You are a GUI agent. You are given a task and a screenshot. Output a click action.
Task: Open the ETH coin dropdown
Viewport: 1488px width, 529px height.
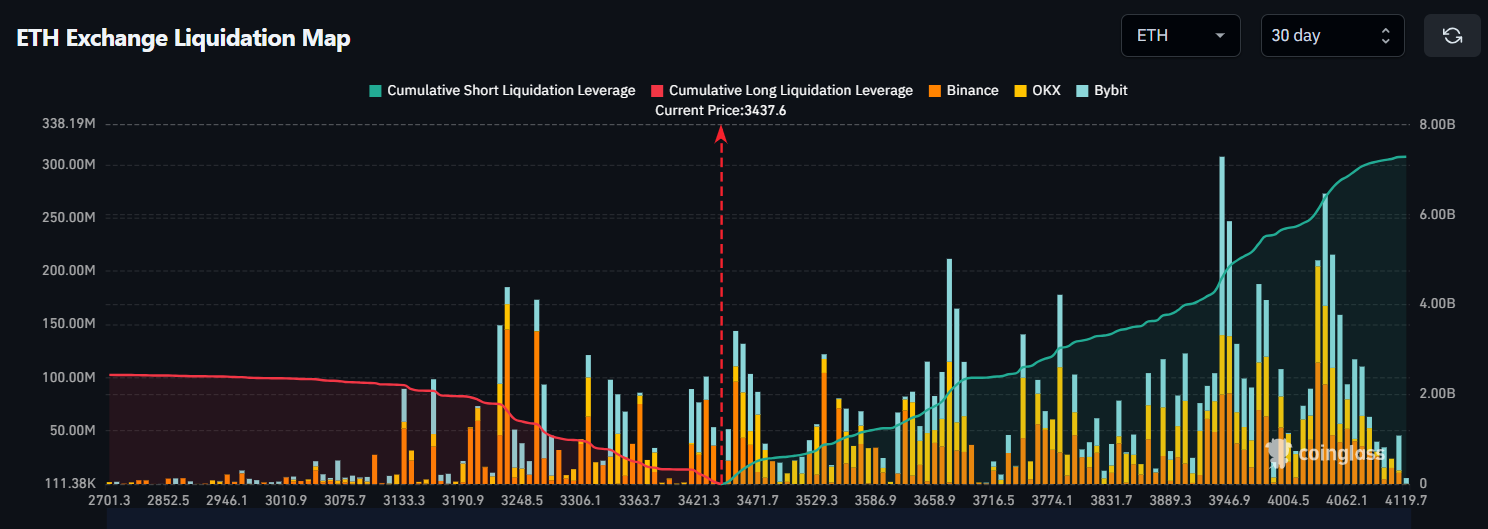point(1180,36)
